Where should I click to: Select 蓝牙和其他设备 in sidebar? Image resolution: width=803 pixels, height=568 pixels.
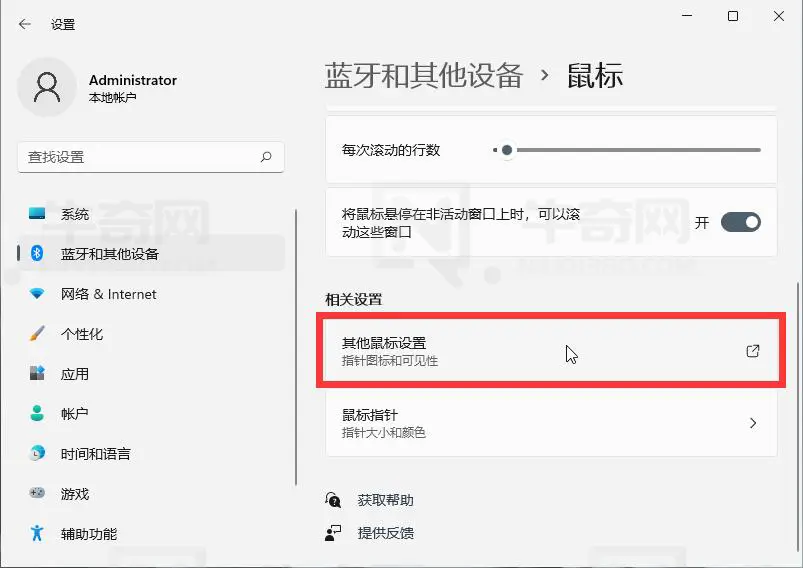pos(151,254)
